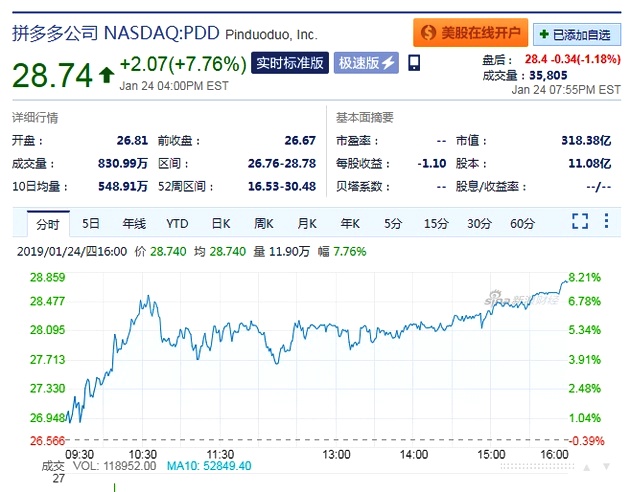
Task: Click the 拼多多公司 NASDAQ:PDD title
Action: (116, 33)
